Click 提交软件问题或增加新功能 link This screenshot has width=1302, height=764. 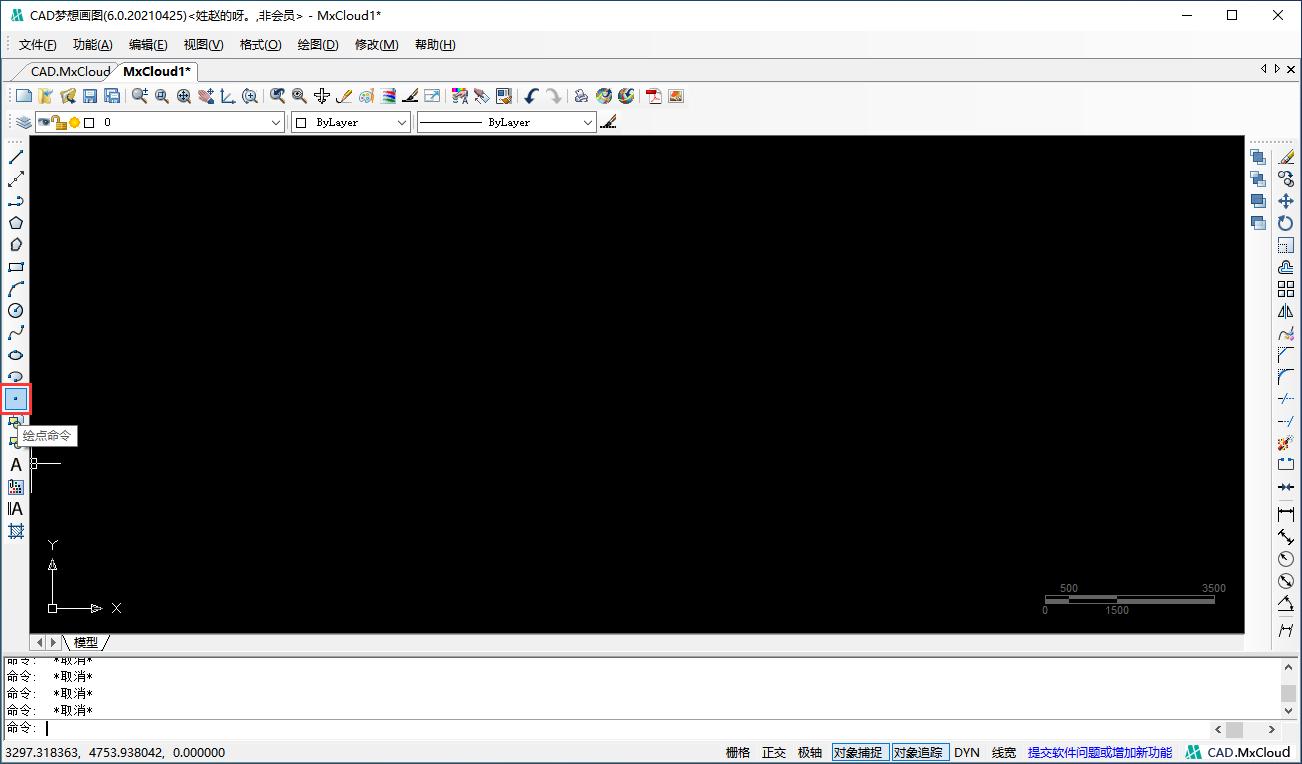pyautogui.click(x=1100, y=753)
